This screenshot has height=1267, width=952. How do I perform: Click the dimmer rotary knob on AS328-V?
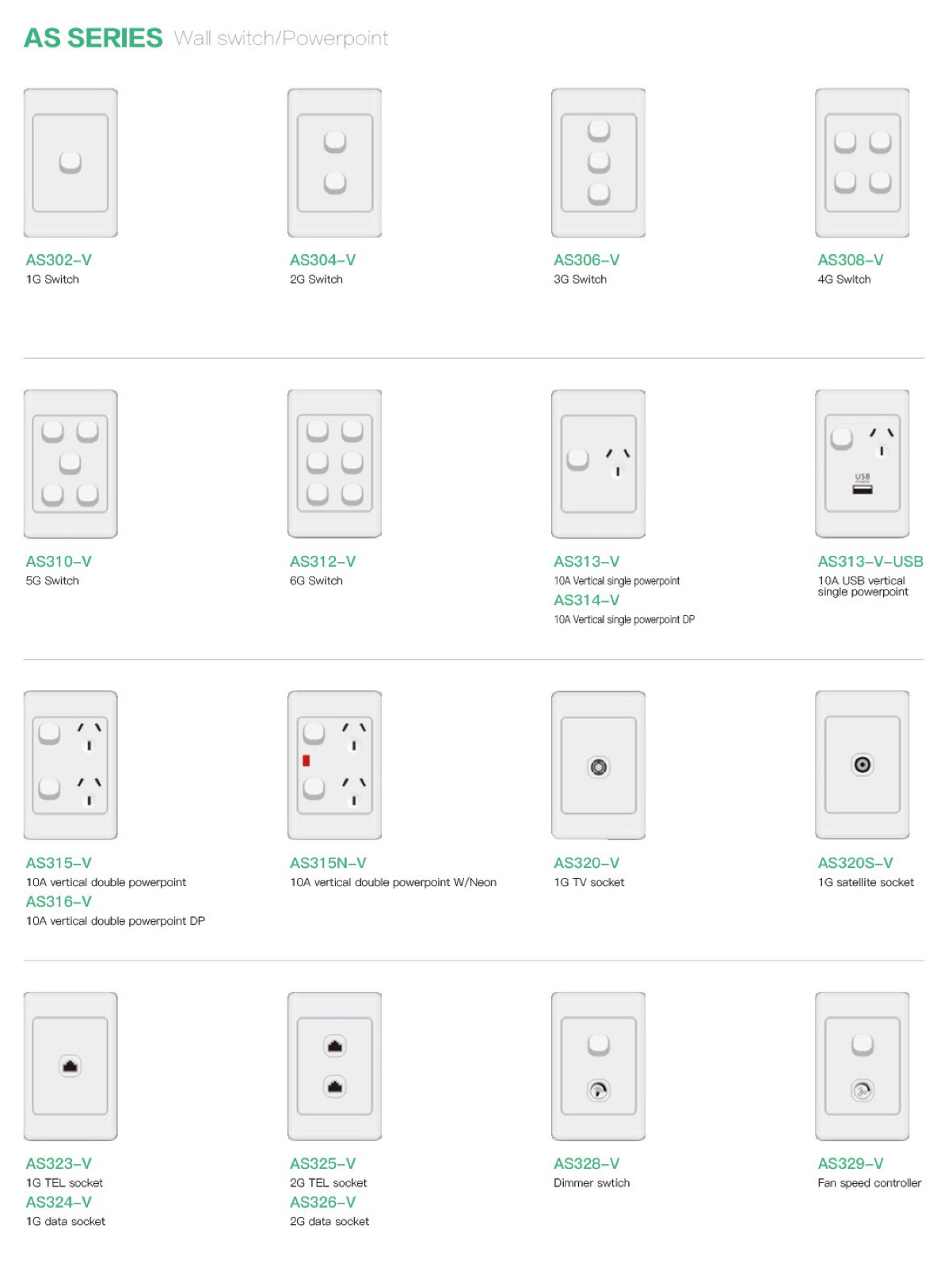599,1091
